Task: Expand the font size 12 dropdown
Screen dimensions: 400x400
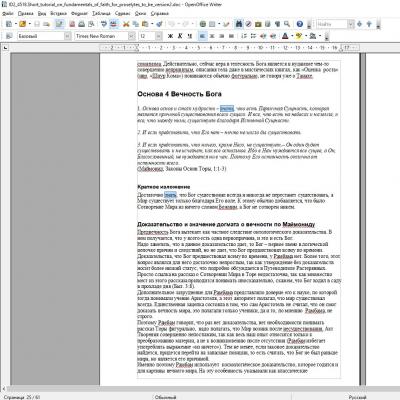Action: [159, 36]
